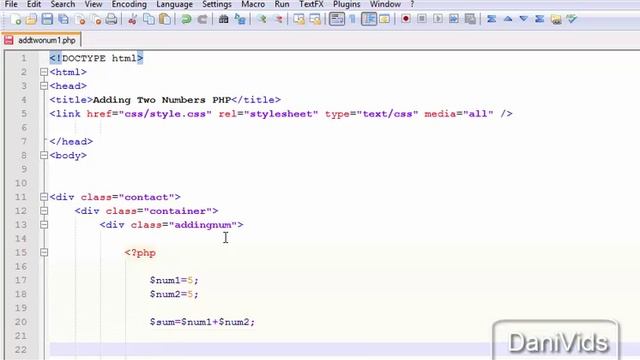Click the Close All documents icon
This screenshot has height=360, width=640.
click(x=96, y=19)
